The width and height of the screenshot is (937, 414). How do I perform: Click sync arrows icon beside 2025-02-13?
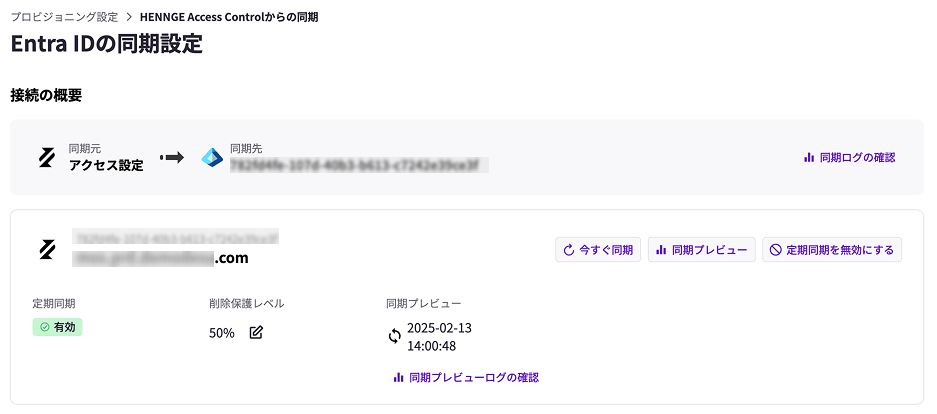pyautogui.click(x=394, y=336)
